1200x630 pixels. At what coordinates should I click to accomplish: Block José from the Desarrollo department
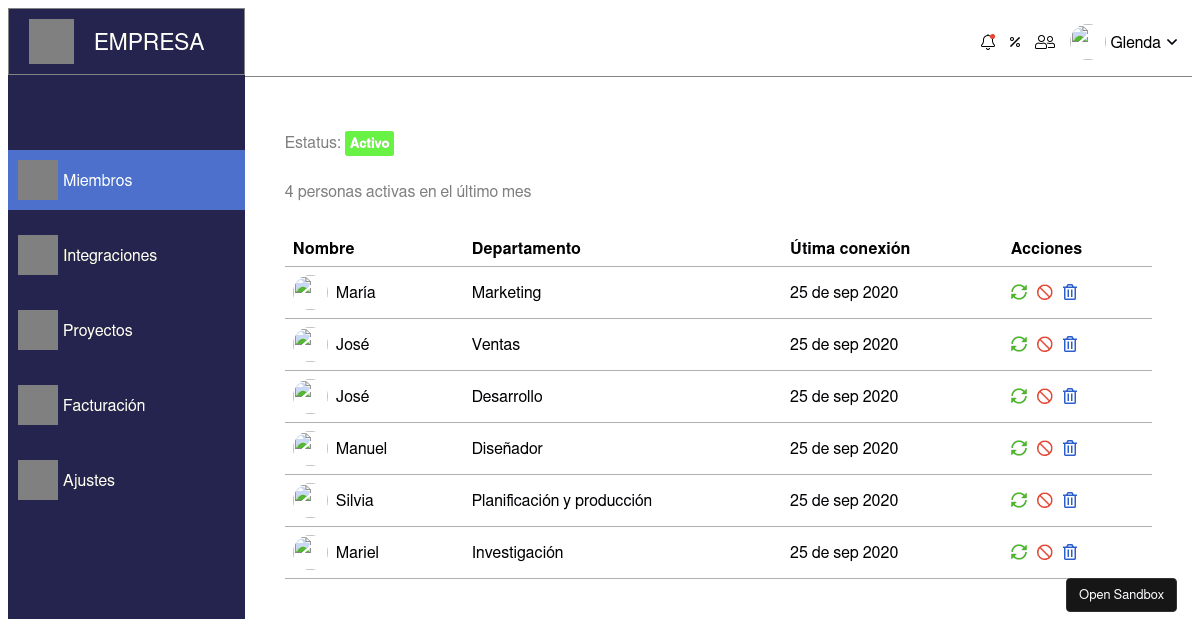pos(1045,396)
